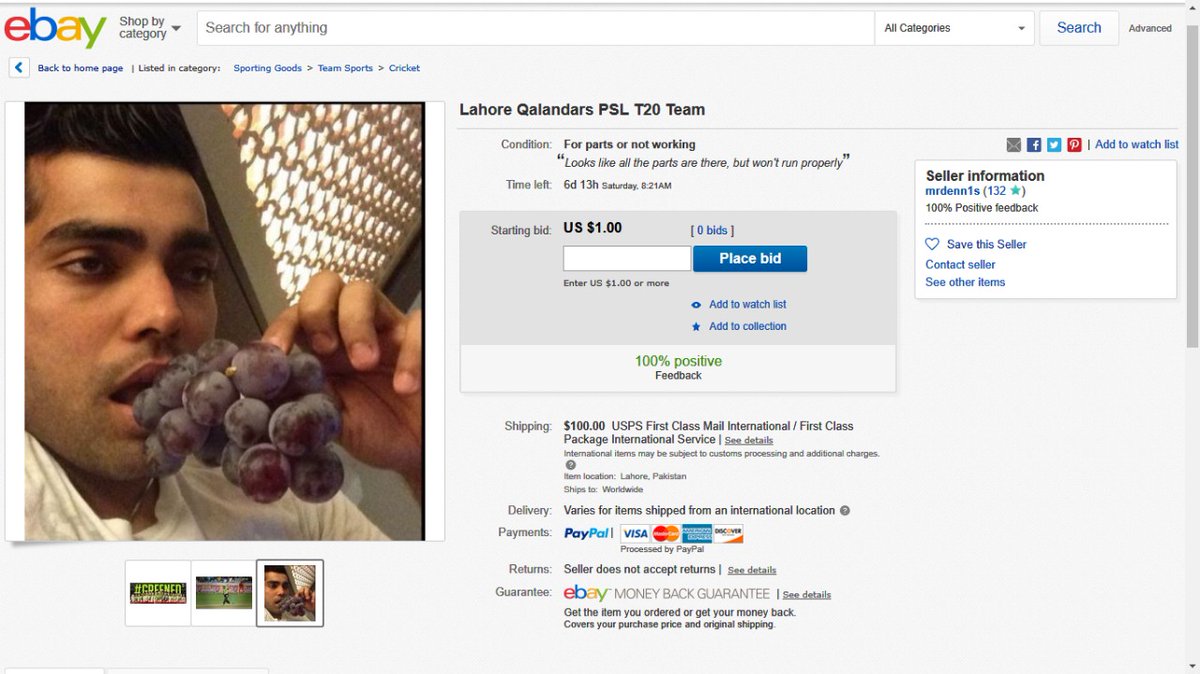This screenshot has width=1200, height=674.
Task: Share listing via email icon
Action: click(1014, 145)
